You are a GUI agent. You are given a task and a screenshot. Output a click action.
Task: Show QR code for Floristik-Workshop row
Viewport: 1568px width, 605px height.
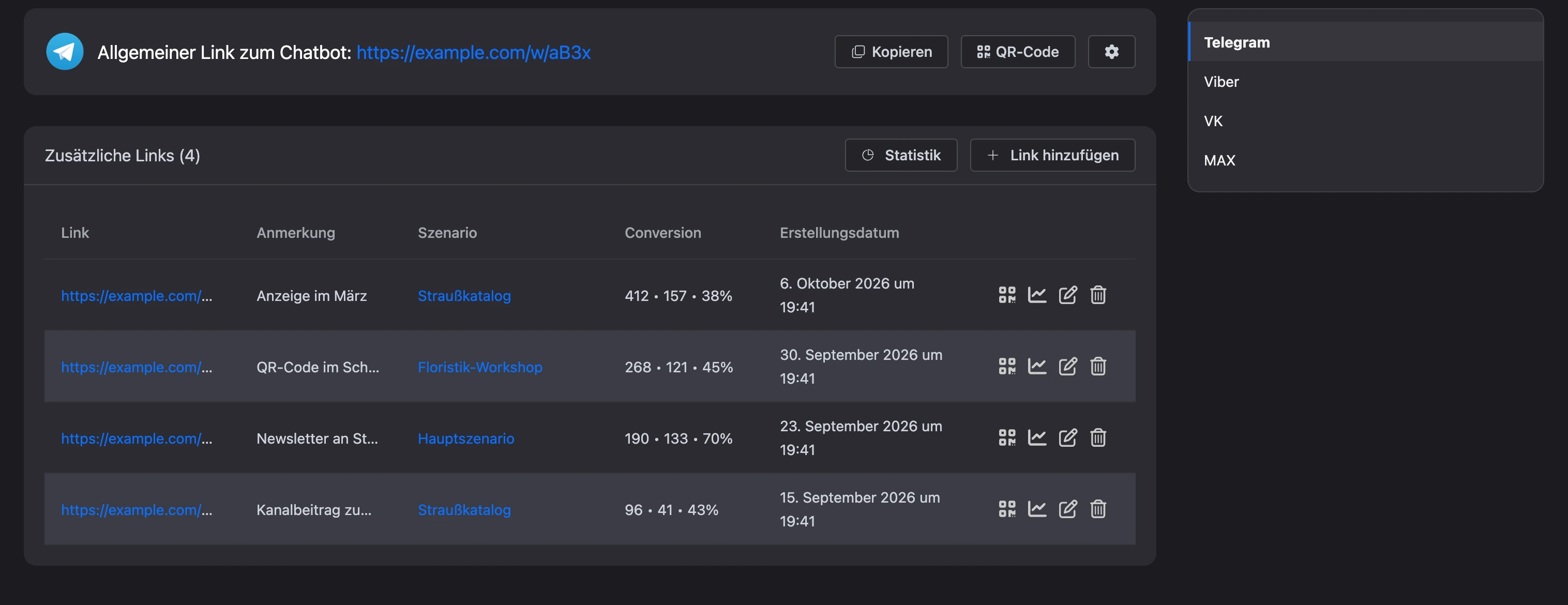(x=1007, y=367)
